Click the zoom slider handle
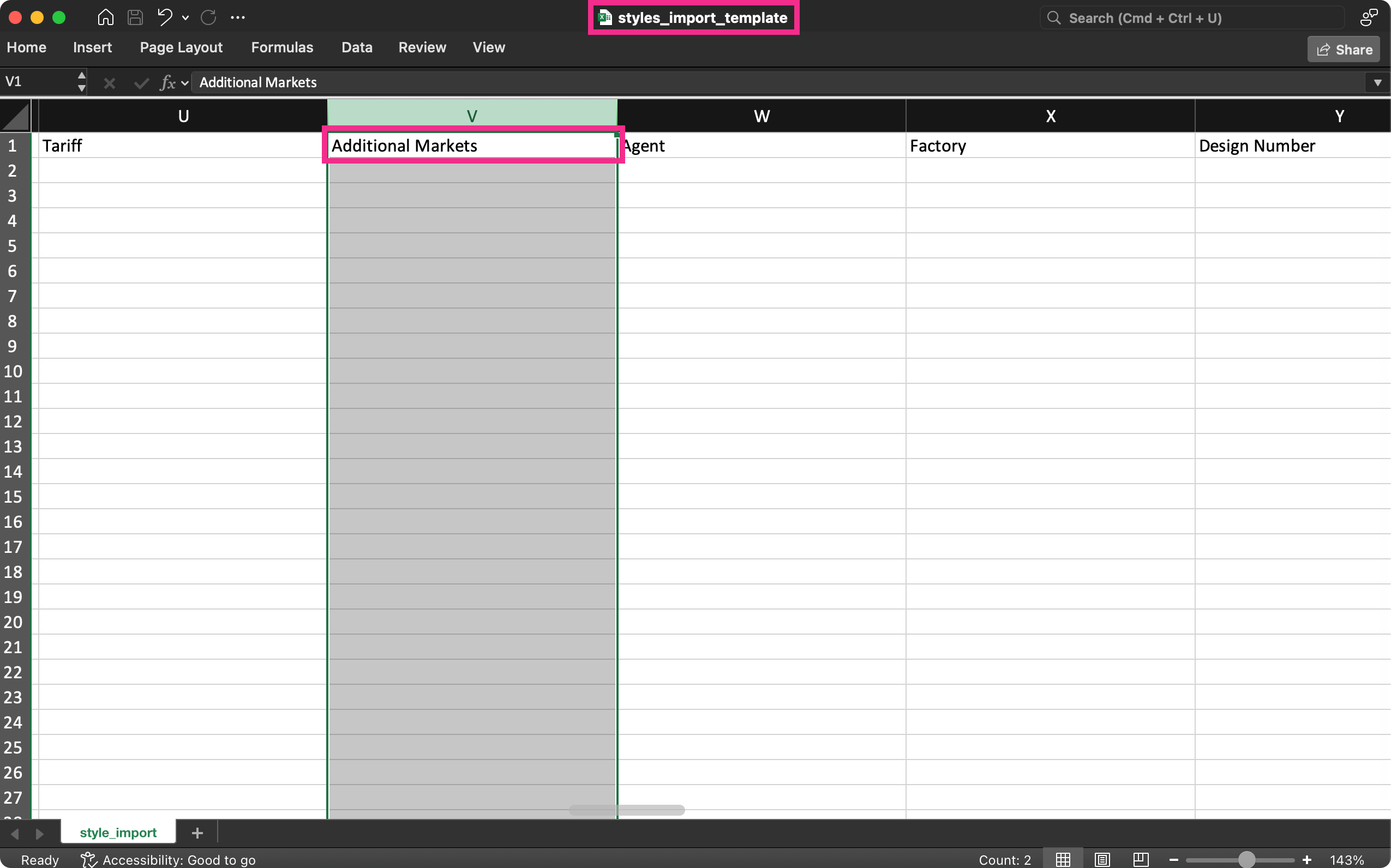This screenshot has width=1391, height=868. [1246, 859]
